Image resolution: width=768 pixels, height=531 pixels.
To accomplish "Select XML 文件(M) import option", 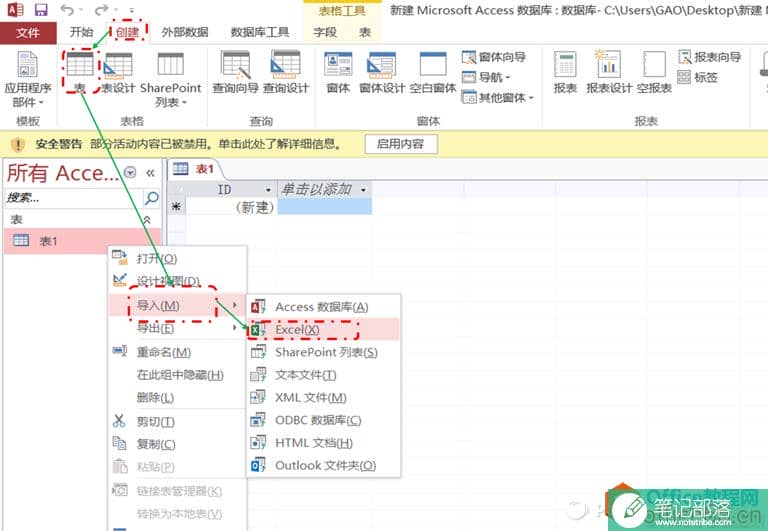I will [x=323, y=397].
